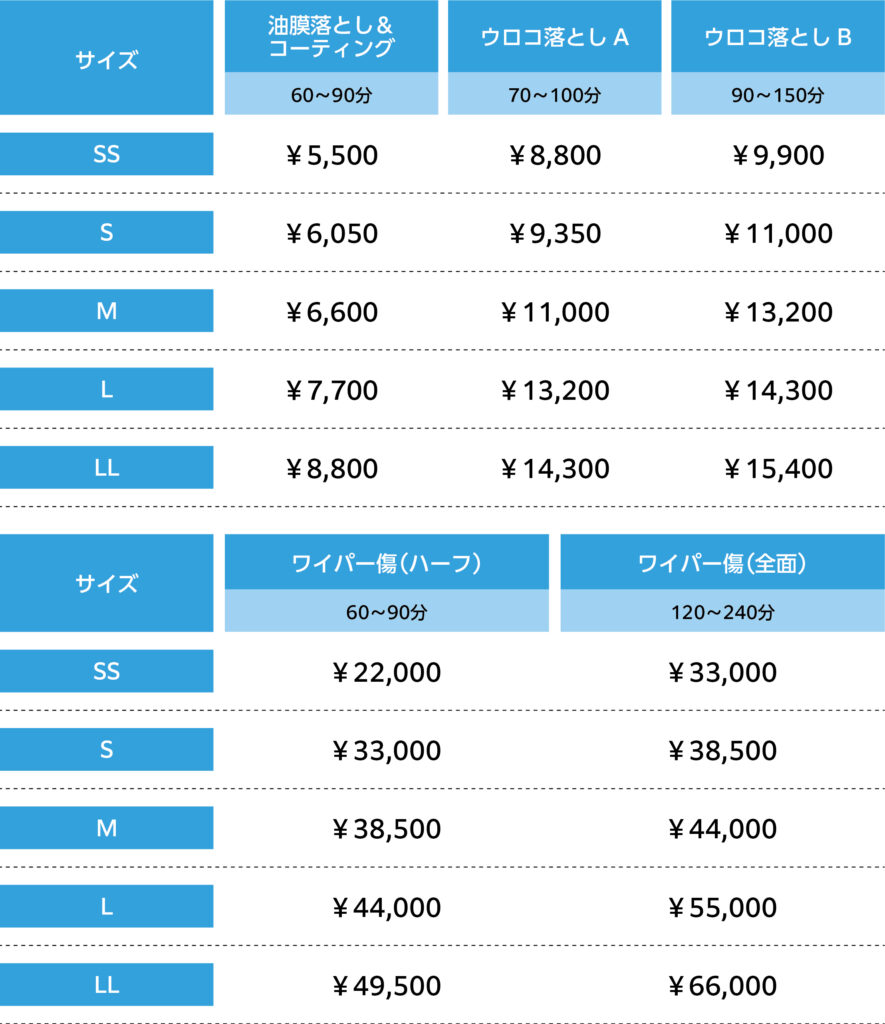Click the ウロコ落とし B column header
885x1024 pixels.
777,37
